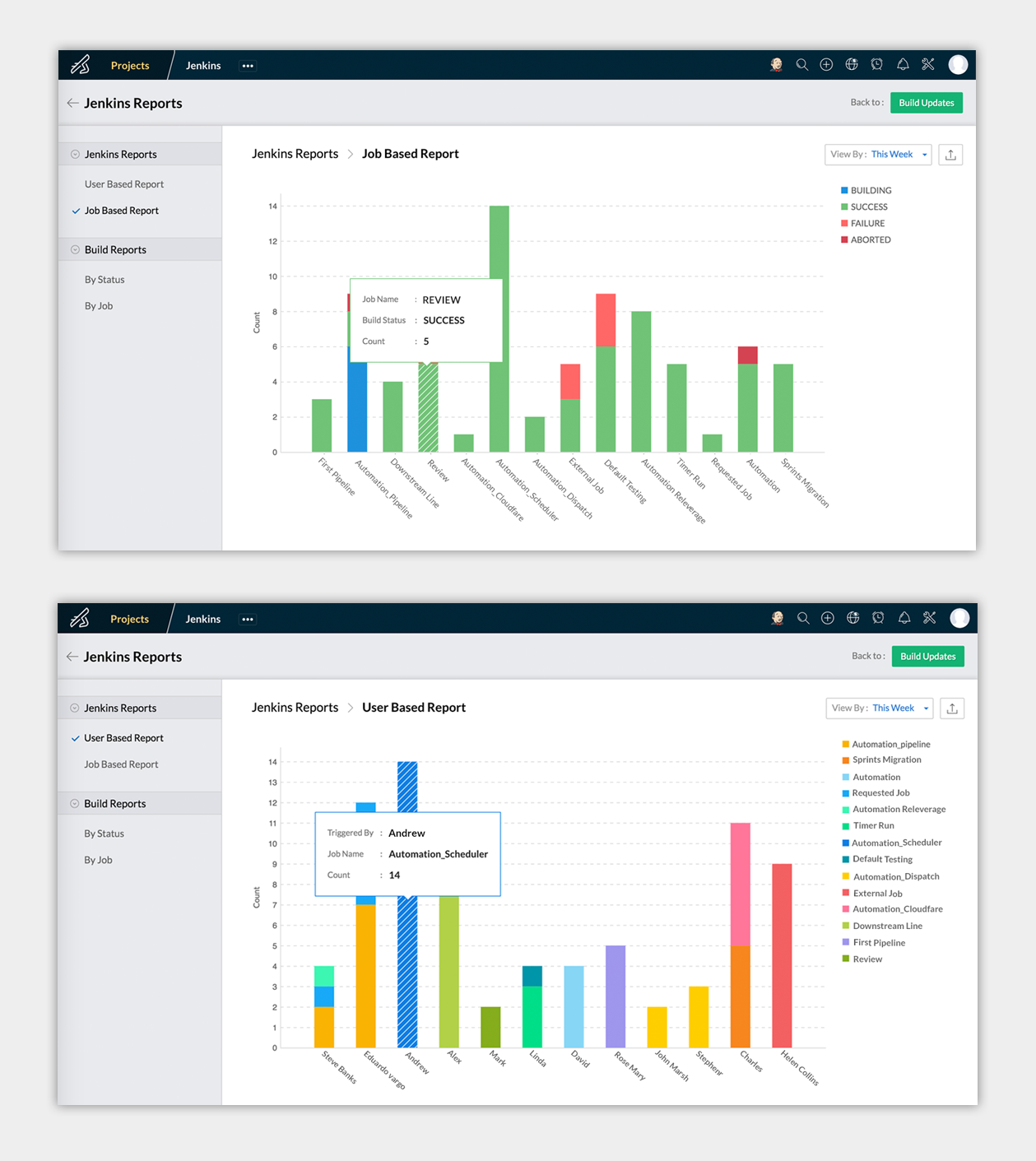This screenshot has width=1036, height=1161.
Task: Click the export icon in Job Based Report
Action: 950,155
